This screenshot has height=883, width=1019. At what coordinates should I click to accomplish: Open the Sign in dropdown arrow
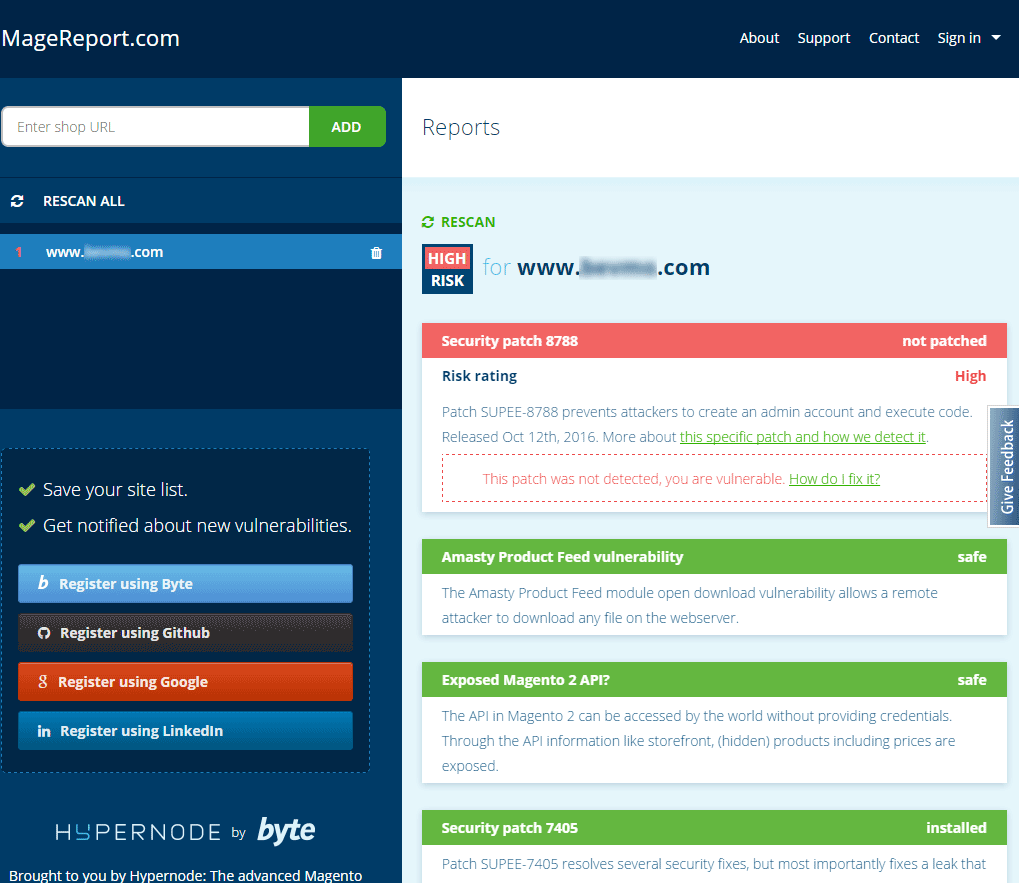[996, 38]
